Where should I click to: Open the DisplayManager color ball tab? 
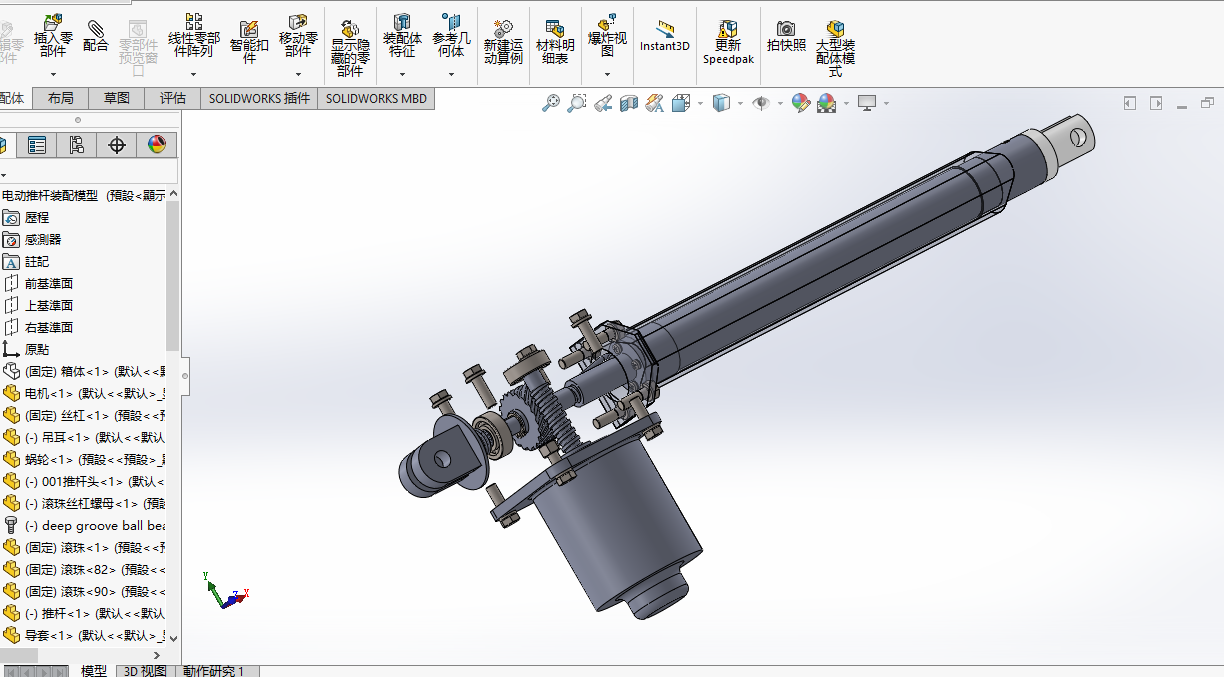(157, 145)
